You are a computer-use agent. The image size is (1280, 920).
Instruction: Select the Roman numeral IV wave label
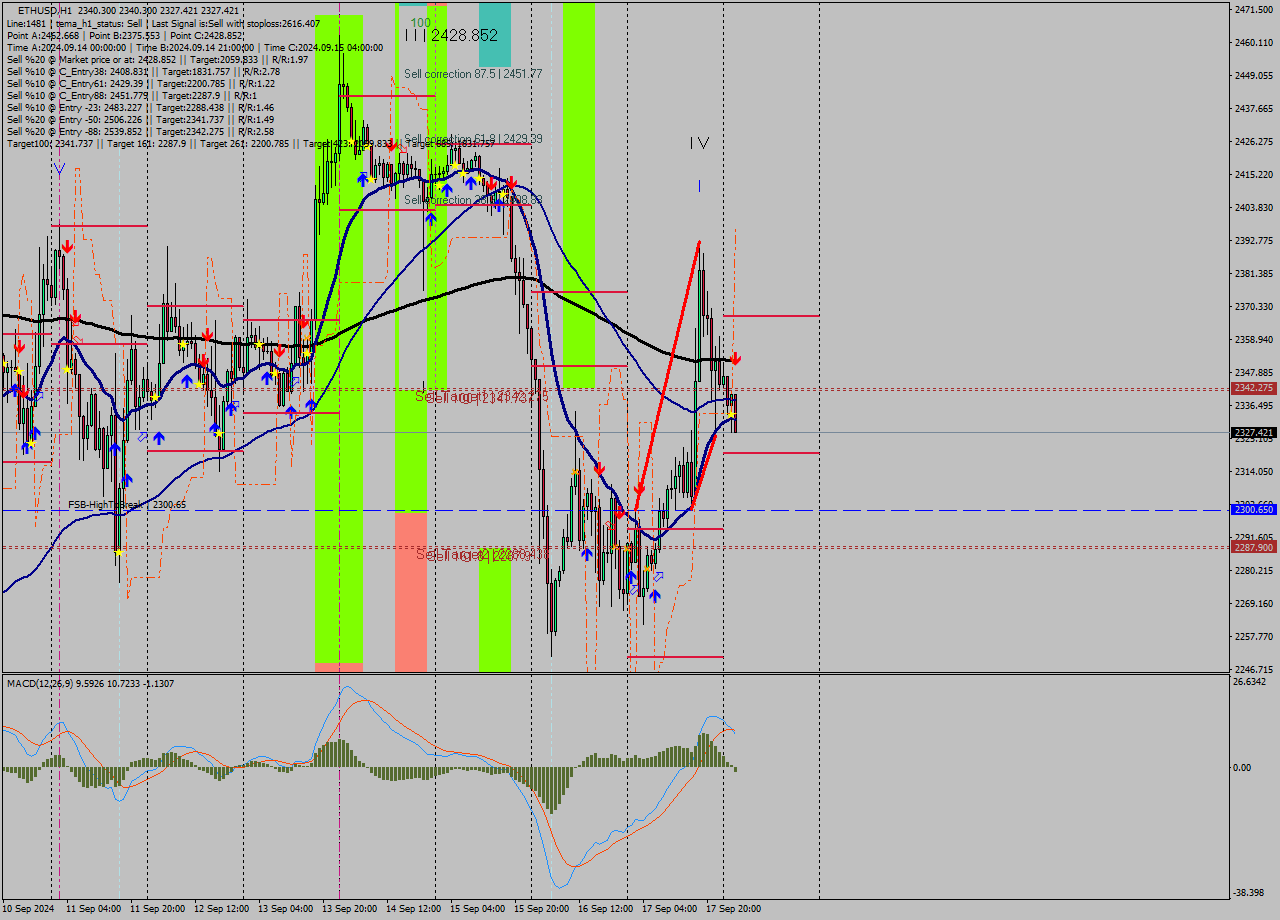pyautogui.click(x=699, y=144)
